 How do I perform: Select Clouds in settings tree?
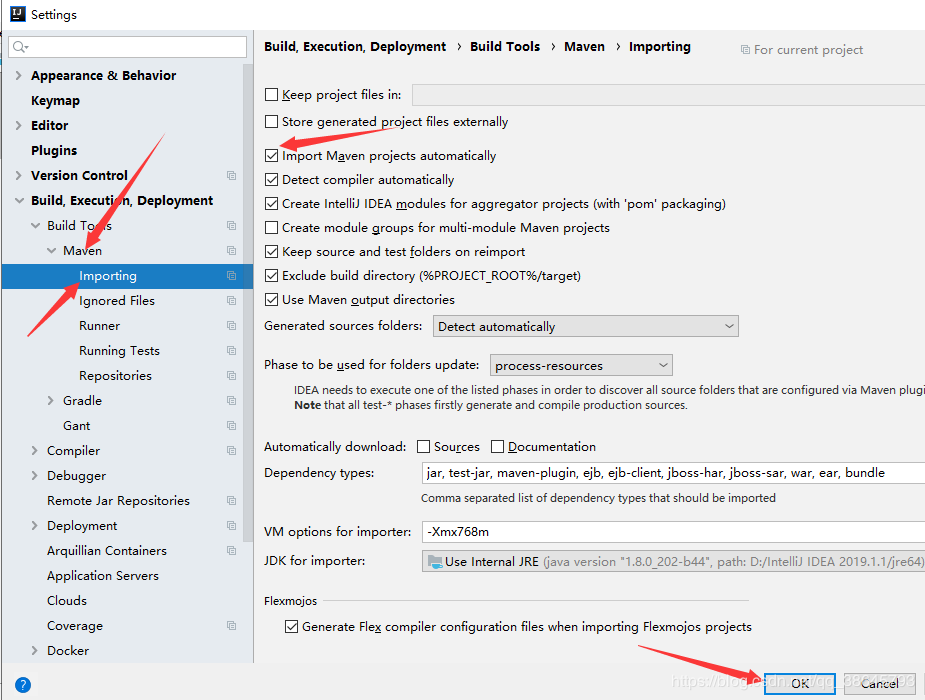pyautogui.click(x=67, y=600)
